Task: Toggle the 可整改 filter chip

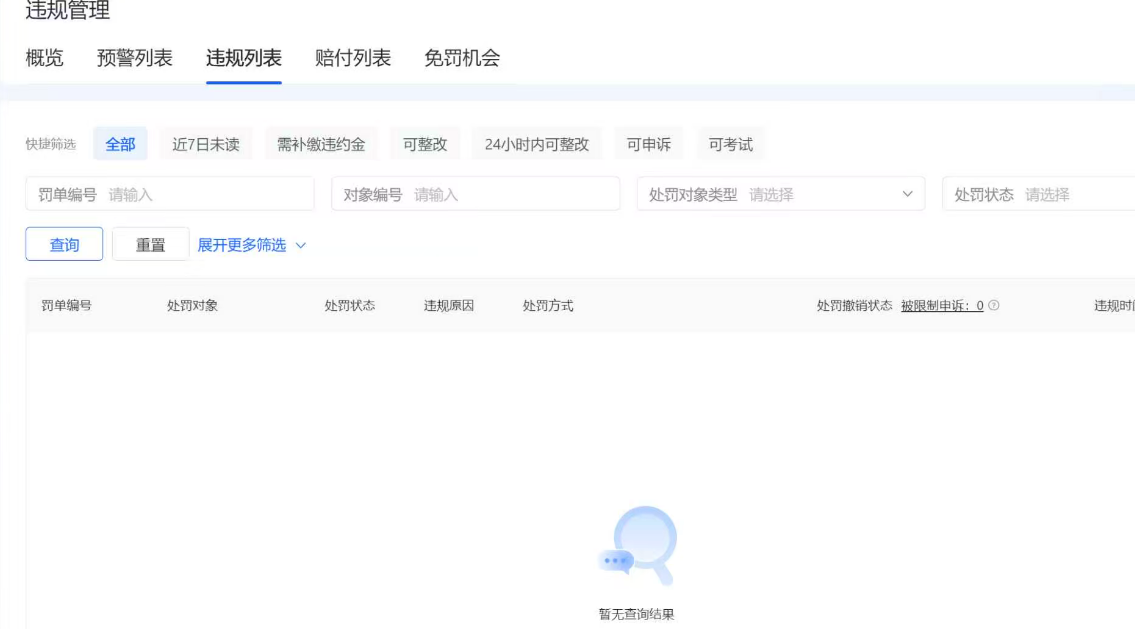Action: [x=425, y=144]
